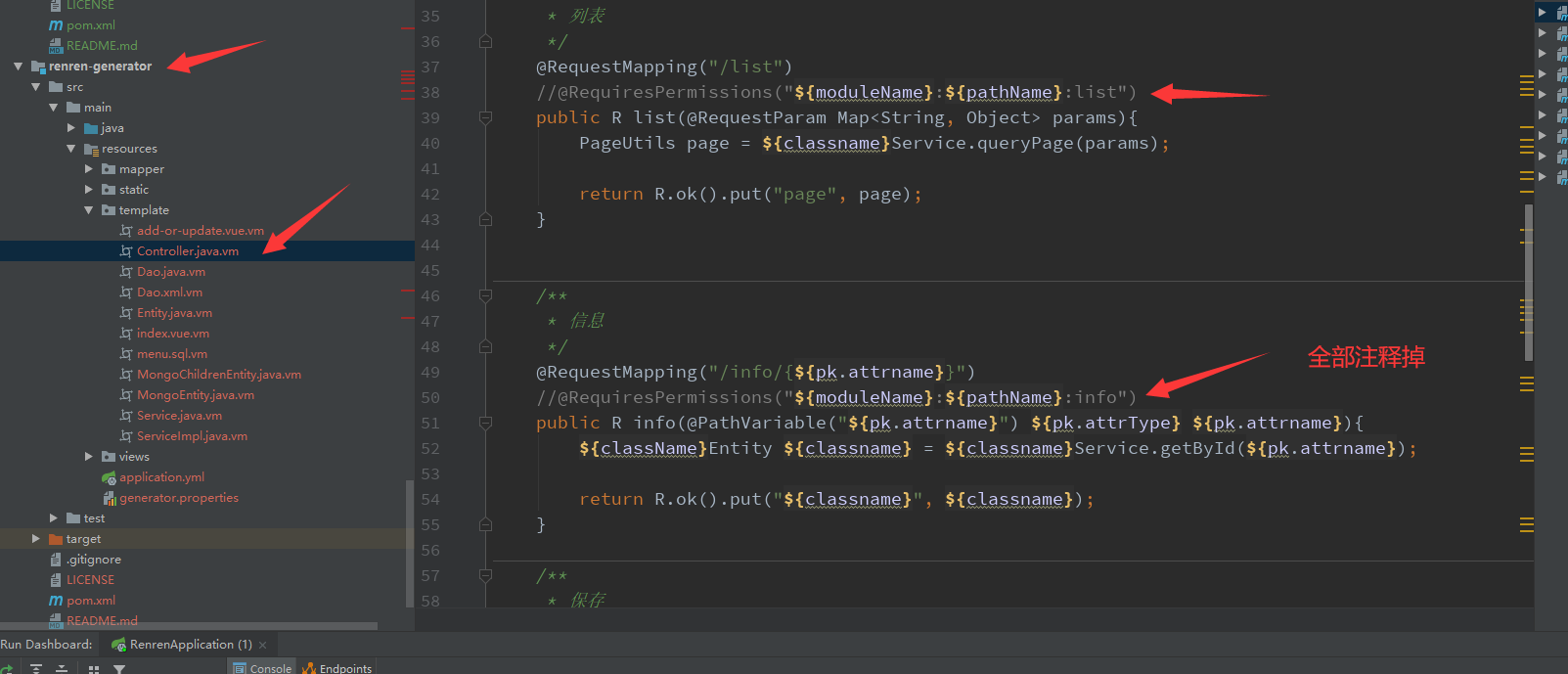The width and height of the screenshot is (1568, 674).
Task: Expand the static folder node
Action: pos(89,190)
